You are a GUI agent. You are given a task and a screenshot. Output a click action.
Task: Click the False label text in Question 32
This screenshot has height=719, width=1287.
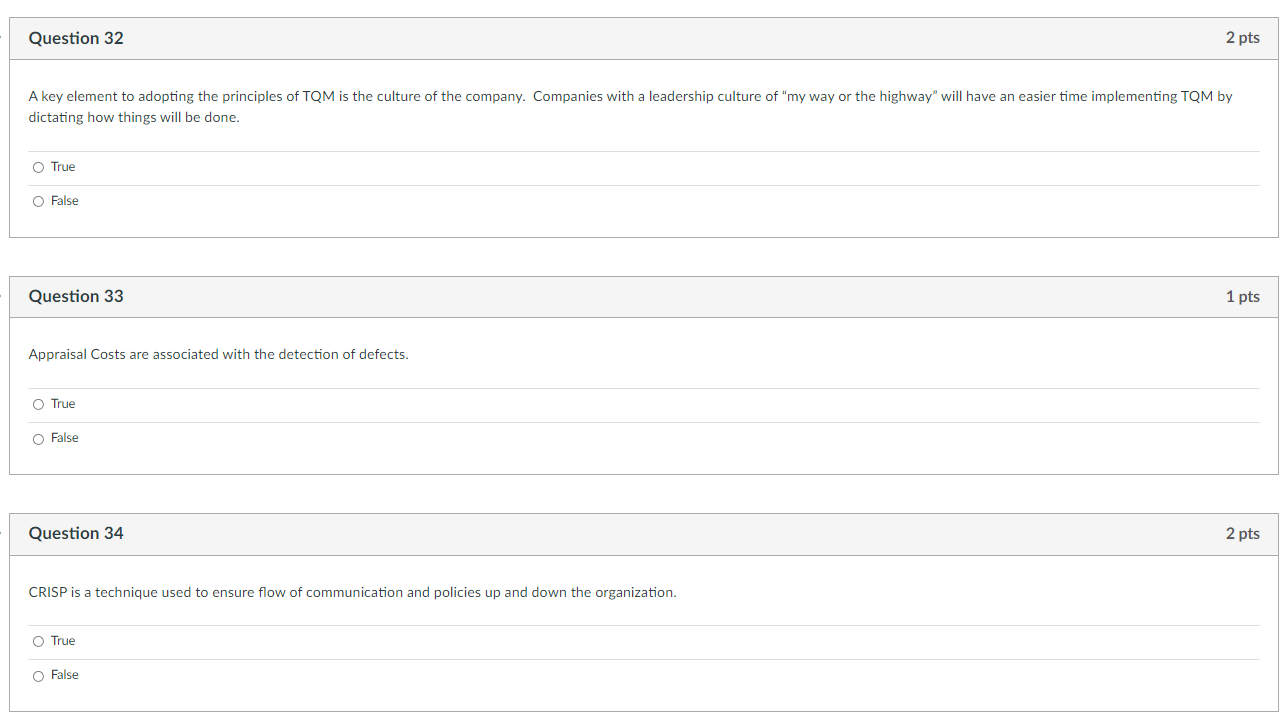pos(64,200)
